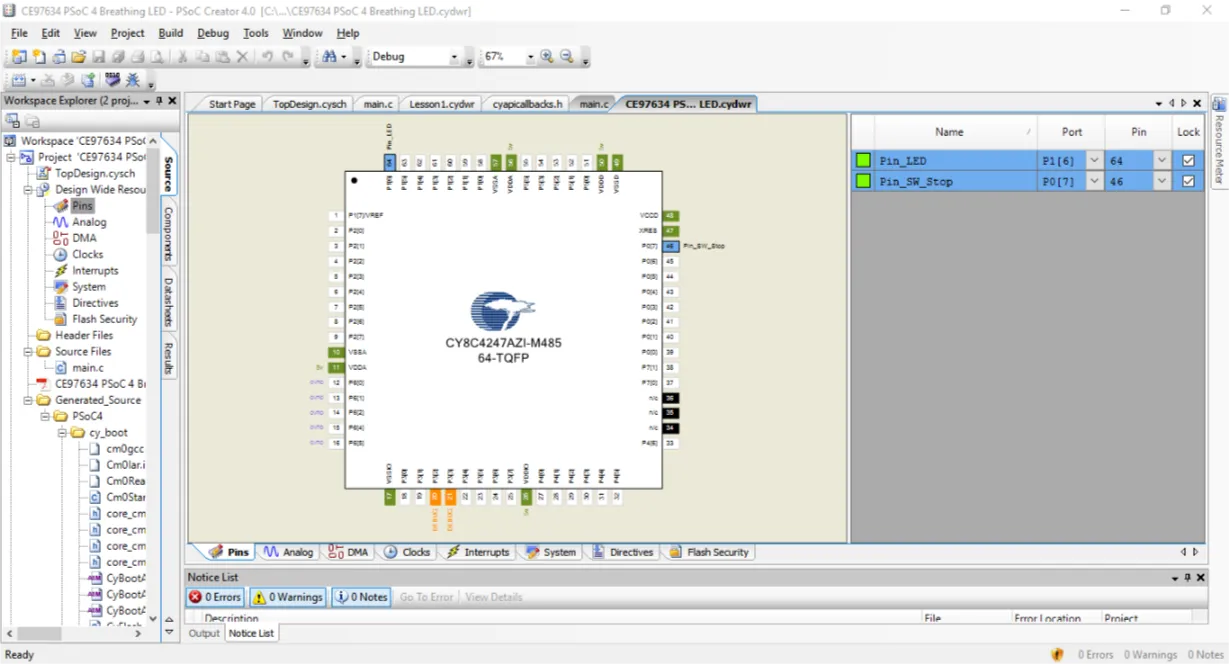Collapse the Design Wide Resources tree node

[x=27, y=189]
